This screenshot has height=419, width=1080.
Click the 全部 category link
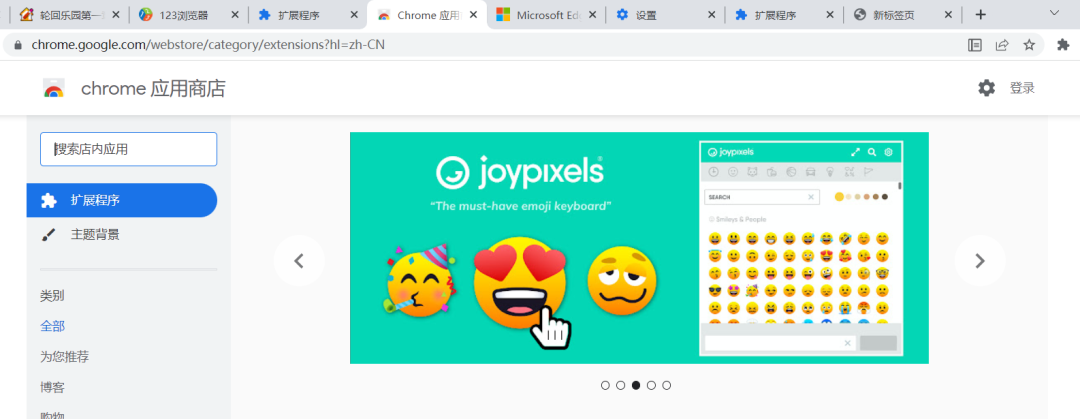point(52,327)
